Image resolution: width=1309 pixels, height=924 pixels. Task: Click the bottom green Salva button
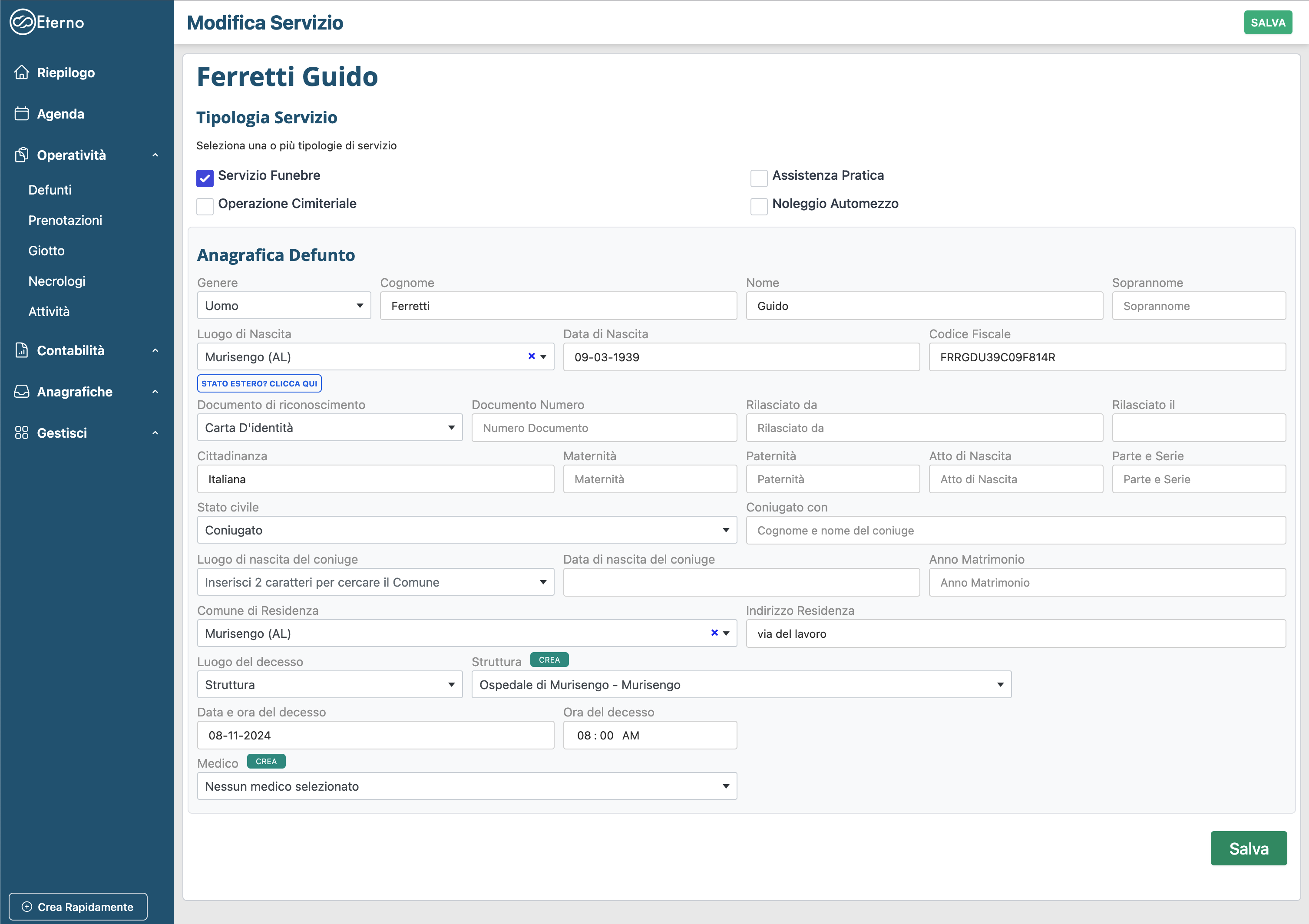point(1248,848)
